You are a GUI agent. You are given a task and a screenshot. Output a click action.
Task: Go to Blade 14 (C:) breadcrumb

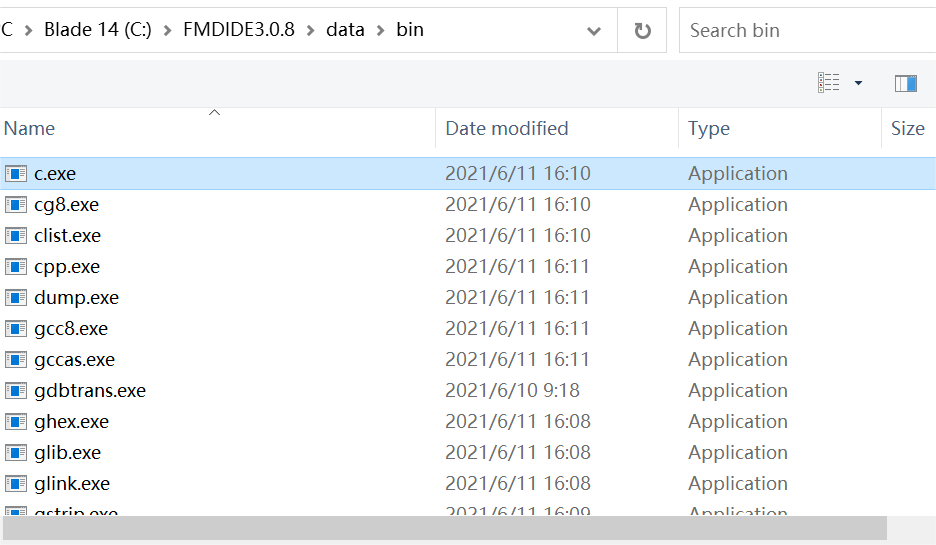pyautogui.click(x=97, y=30)
